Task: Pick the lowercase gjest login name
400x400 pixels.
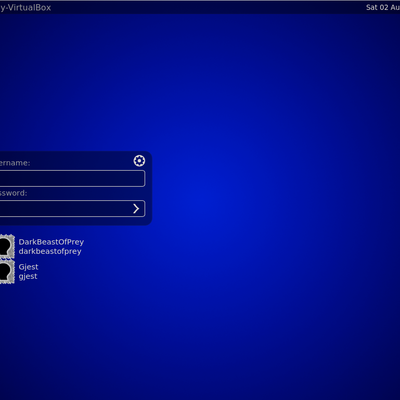Action: [x=28, y=276]
